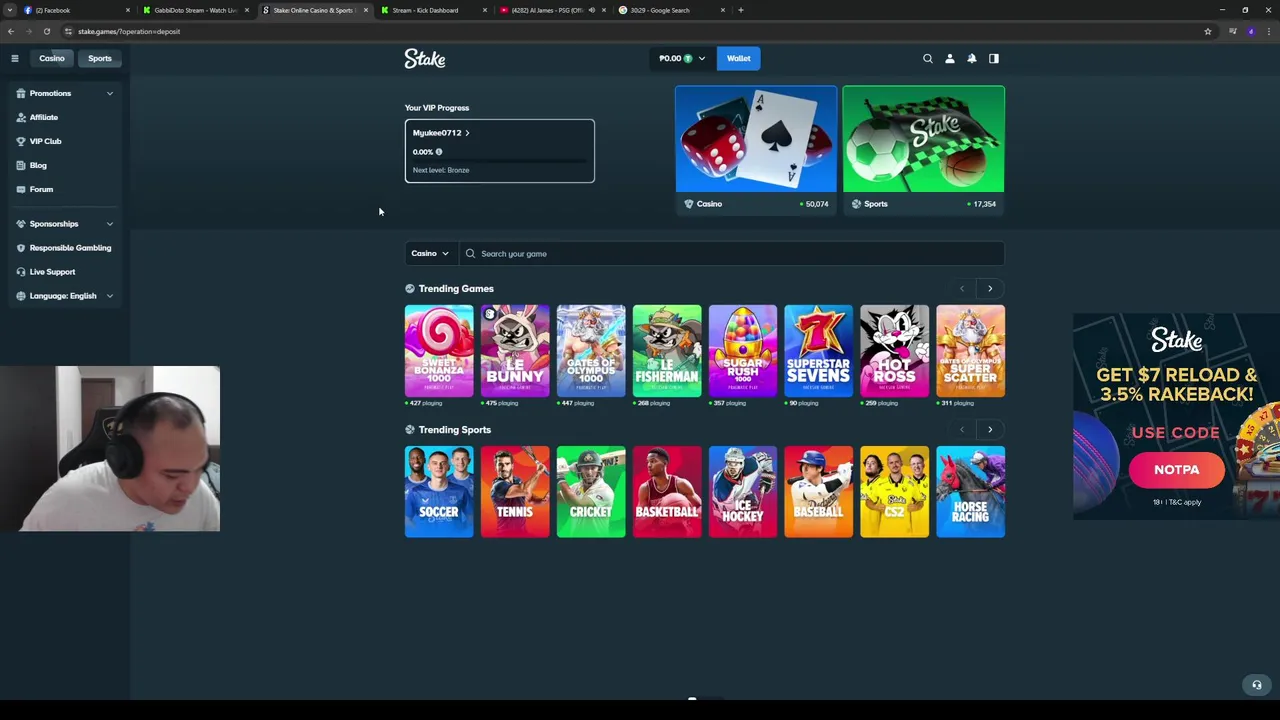
Task: Toggle the chat panel icon in header
Action: pos(994,58)
